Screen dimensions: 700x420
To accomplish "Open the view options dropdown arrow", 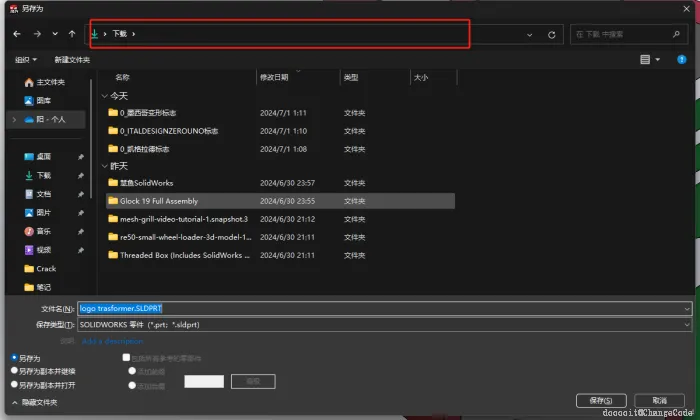I will (x=658, y=59).
